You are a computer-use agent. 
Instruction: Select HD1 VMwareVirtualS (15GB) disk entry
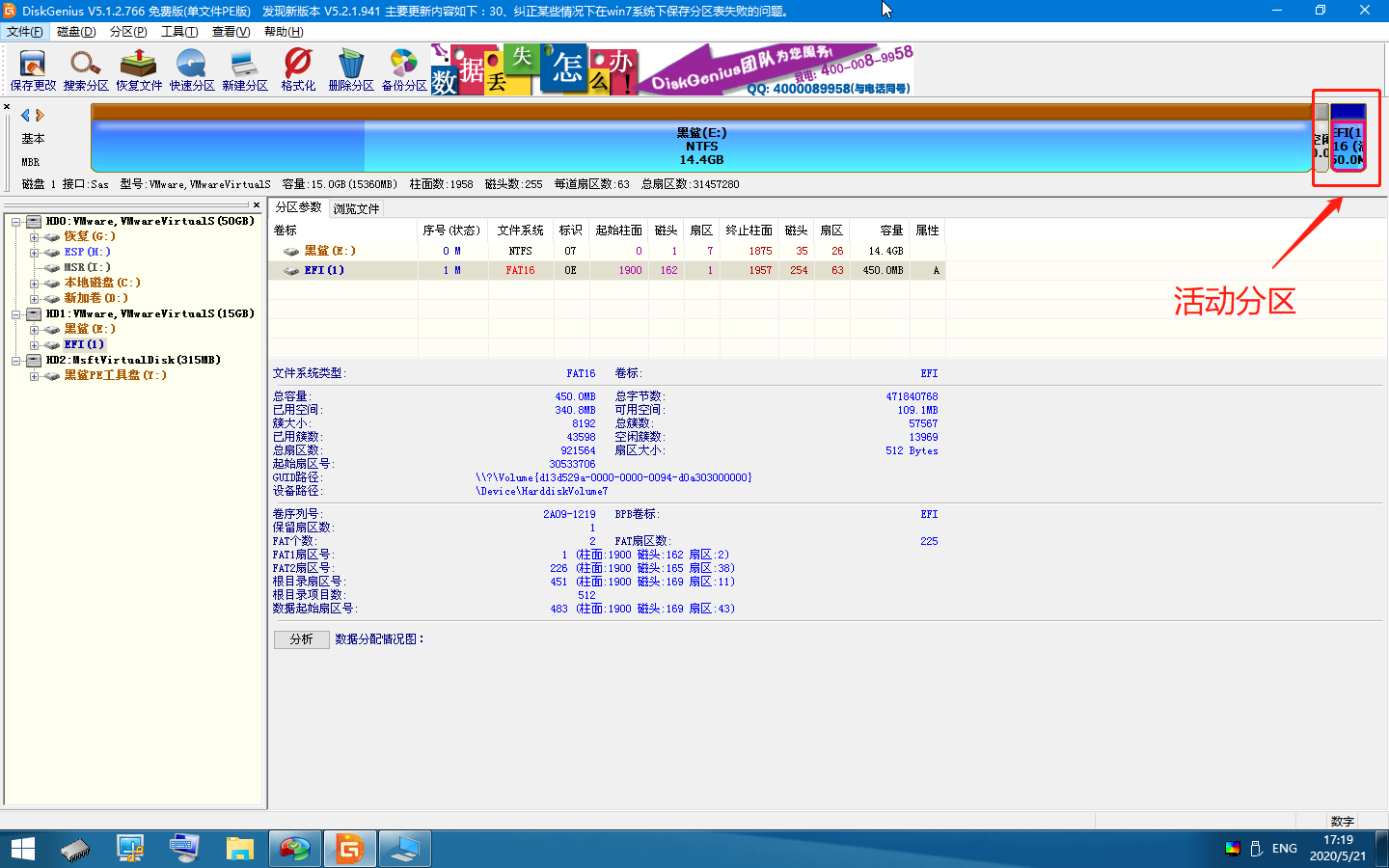click(150, 313)
